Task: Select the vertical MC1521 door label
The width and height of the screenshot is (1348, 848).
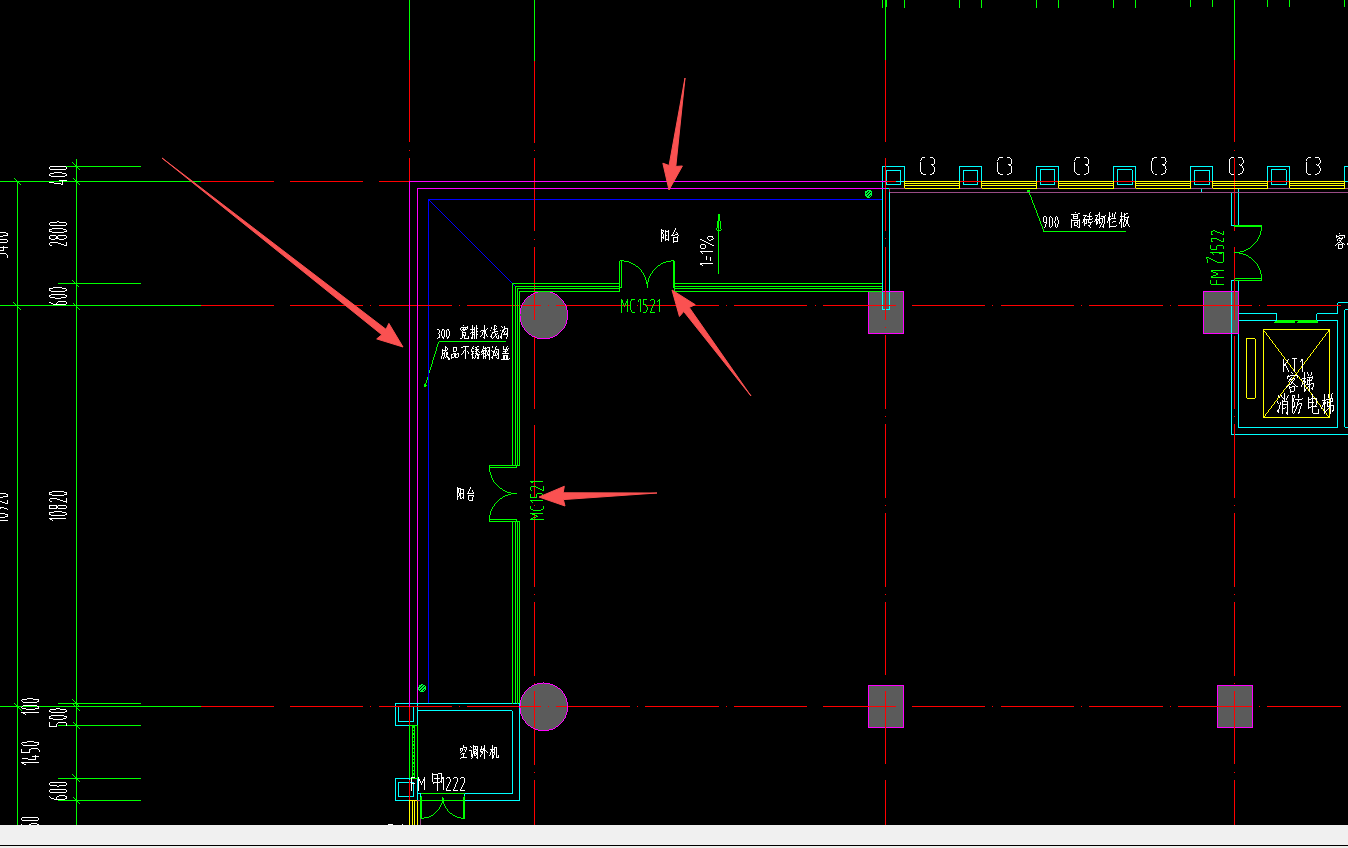Action: [538, 499]
